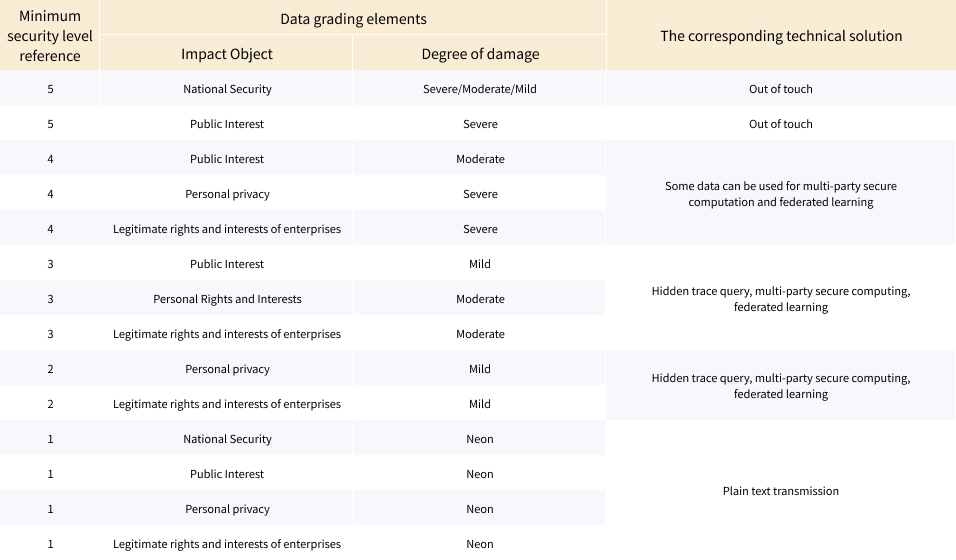Select the "Some data can be used" solution cell
The height and width of the screenshot is (560, 956).
coord(781,194)
